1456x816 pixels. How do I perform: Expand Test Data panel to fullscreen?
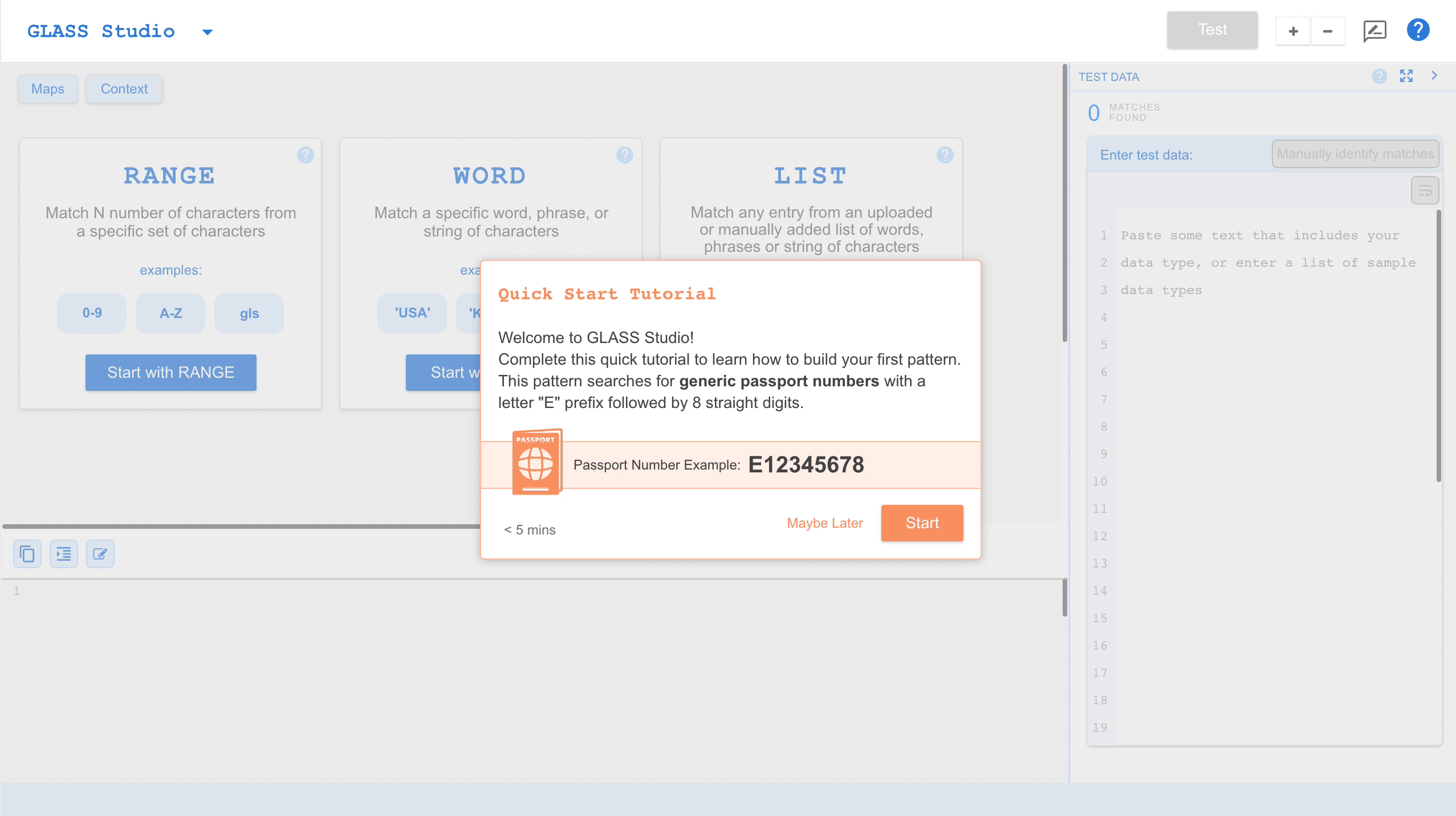coord(1406,76)
